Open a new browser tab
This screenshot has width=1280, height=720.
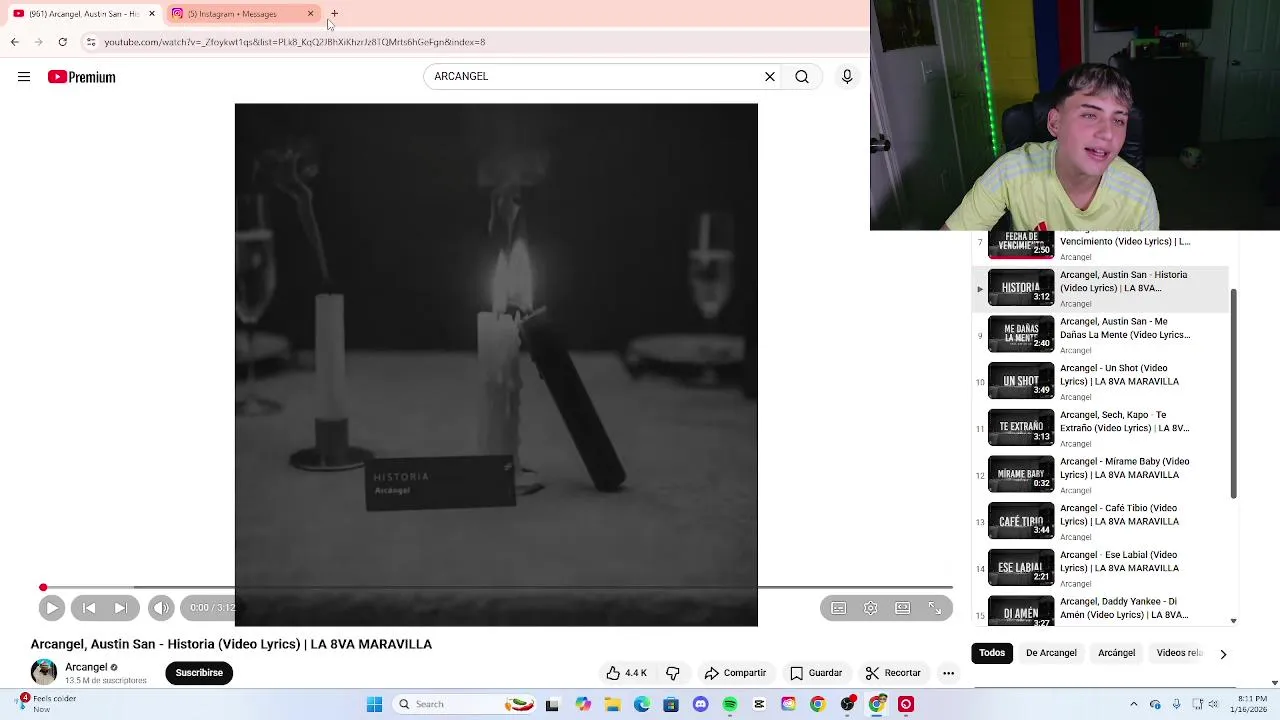click(x=334, y=14)
